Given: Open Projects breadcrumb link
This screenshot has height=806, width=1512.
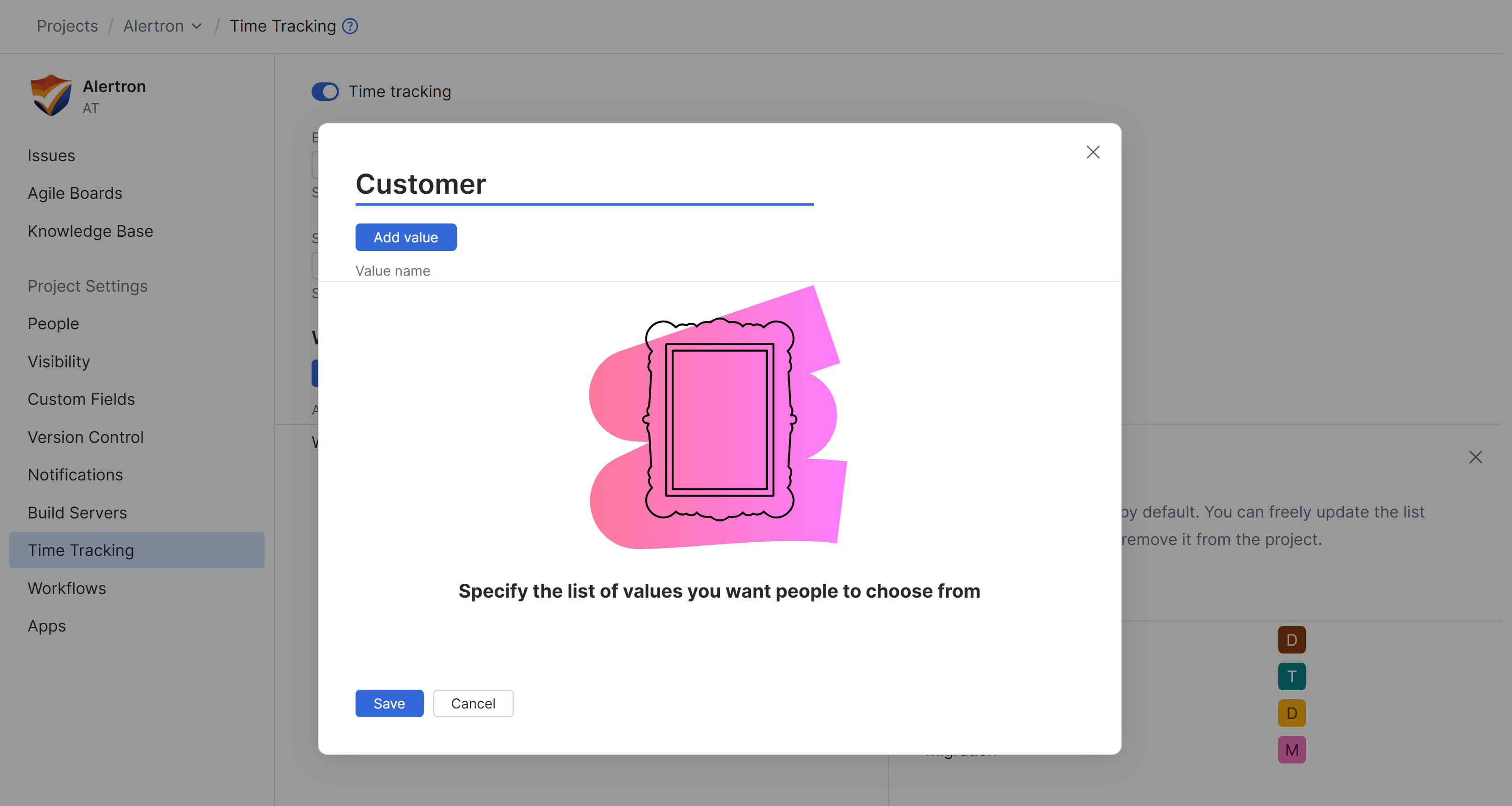Looking at the screenshot, I should coord(67,27).
